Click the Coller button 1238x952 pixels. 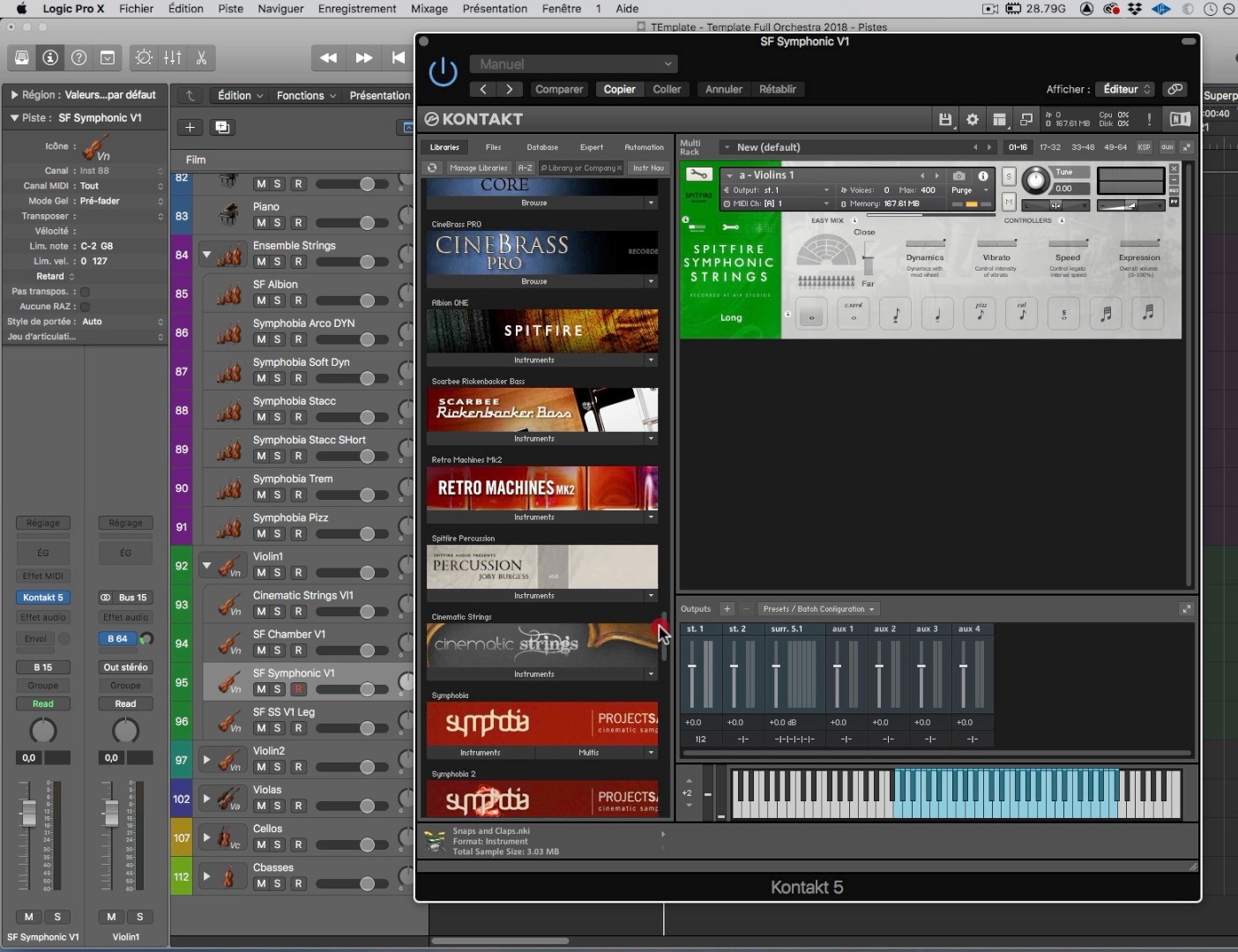pyautogui.click(x=667, y=89)
